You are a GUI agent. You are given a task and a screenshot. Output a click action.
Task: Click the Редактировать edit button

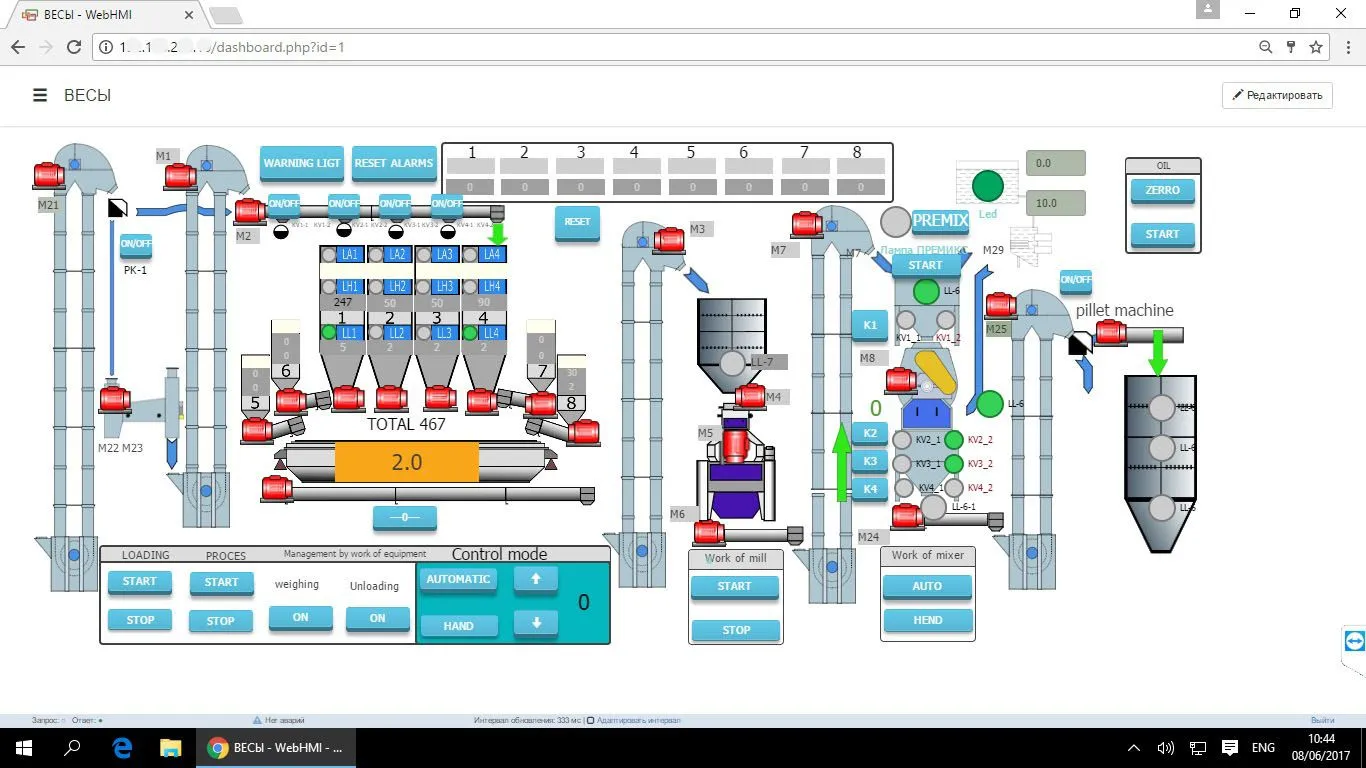pos(1277,95)
